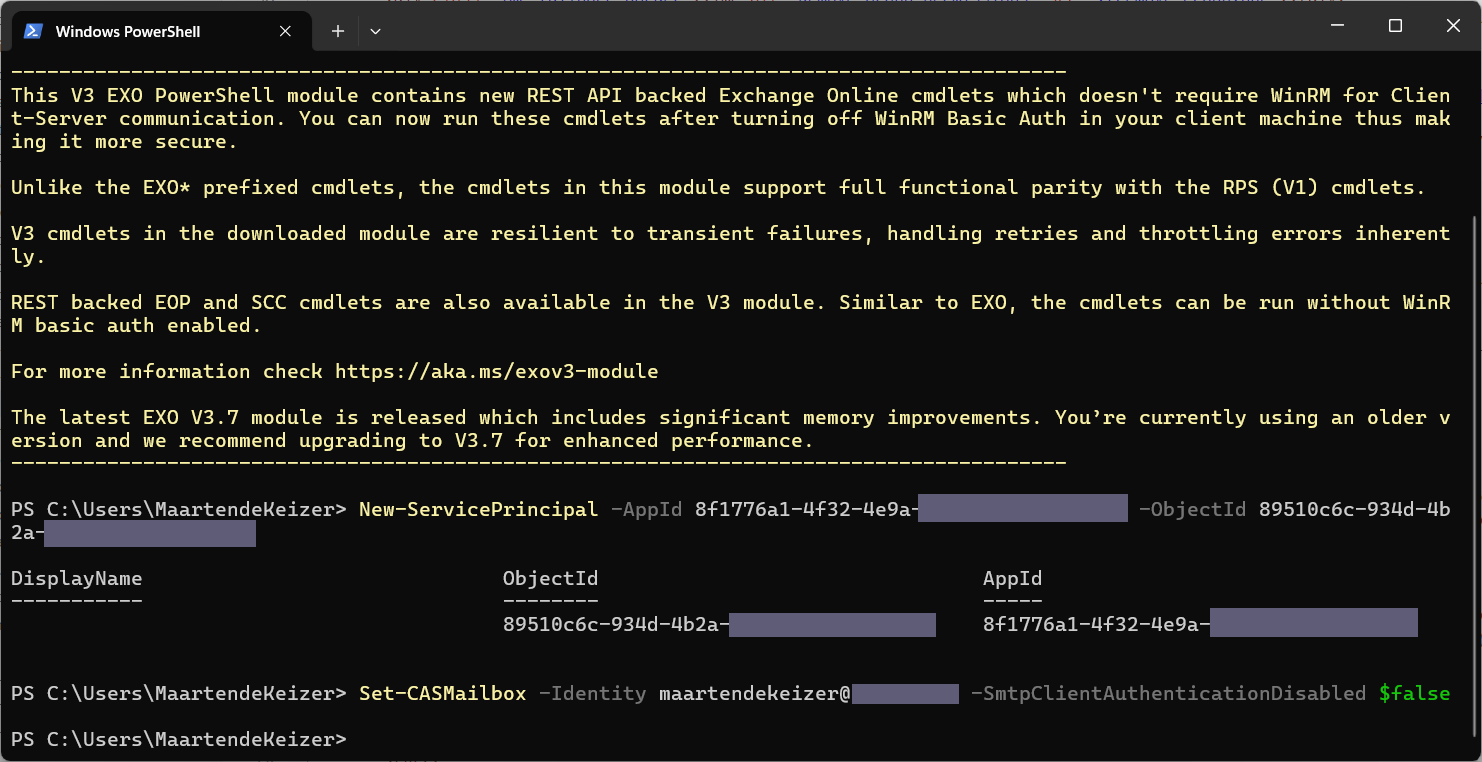The height and width of the screenshot is (762, 1482).
Task: Maximize the terminal window
Action: tap(1395, 27)
